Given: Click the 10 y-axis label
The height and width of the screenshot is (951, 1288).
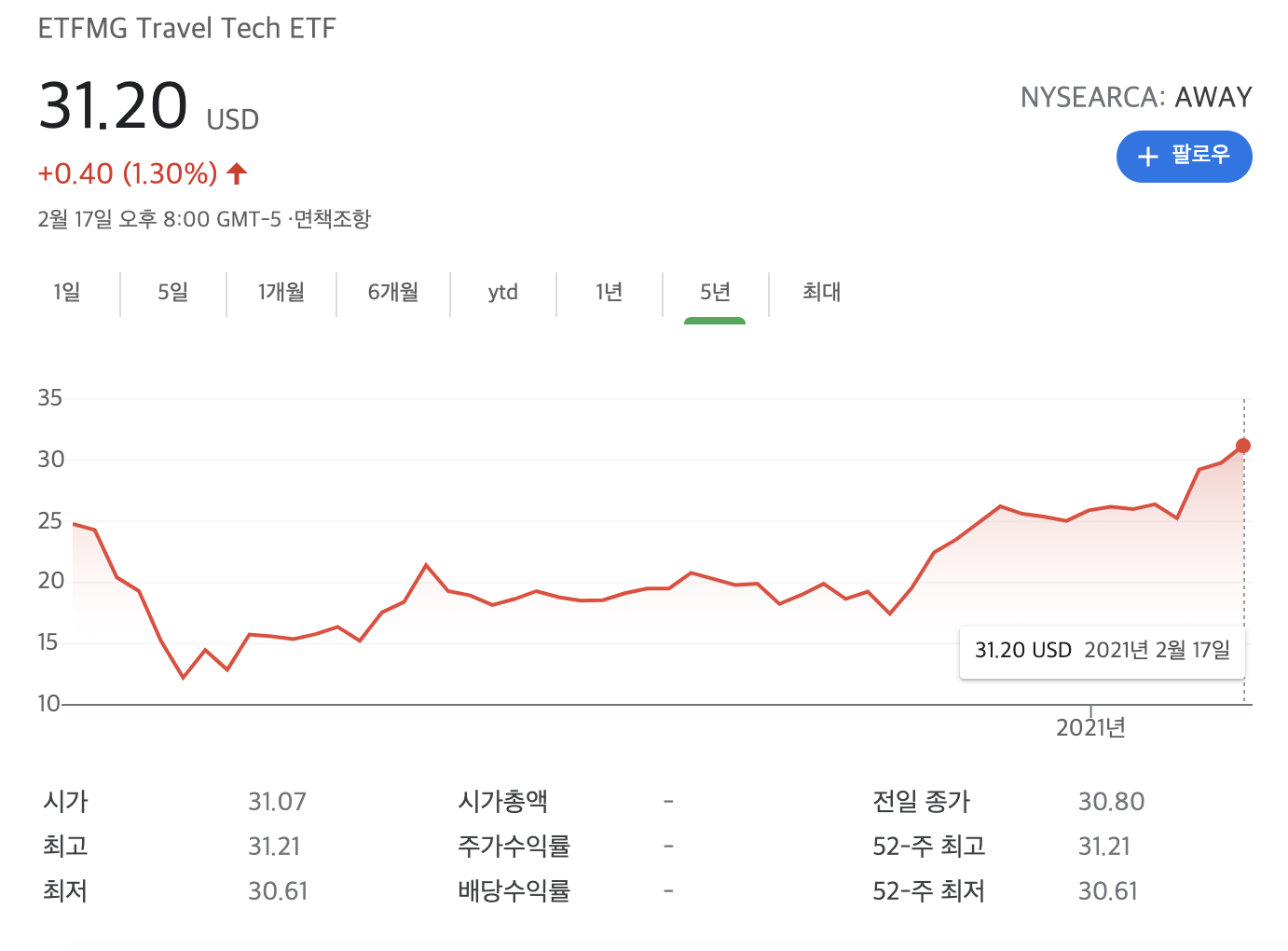Looking at the screenshot, I should [49, 704].
